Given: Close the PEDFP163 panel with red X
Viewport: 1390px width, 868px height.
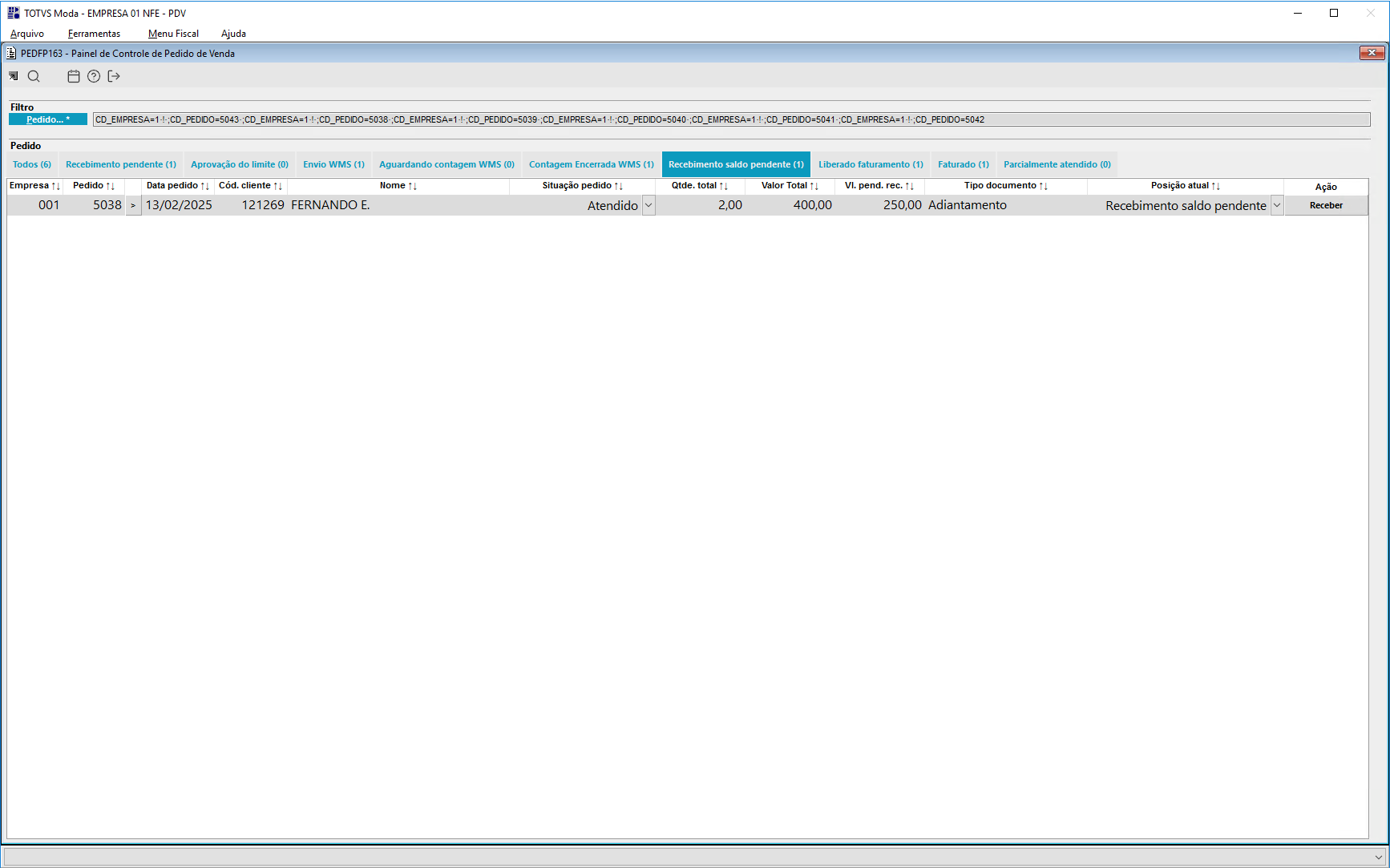Looking at the screenshot, I should point(1372,53).
